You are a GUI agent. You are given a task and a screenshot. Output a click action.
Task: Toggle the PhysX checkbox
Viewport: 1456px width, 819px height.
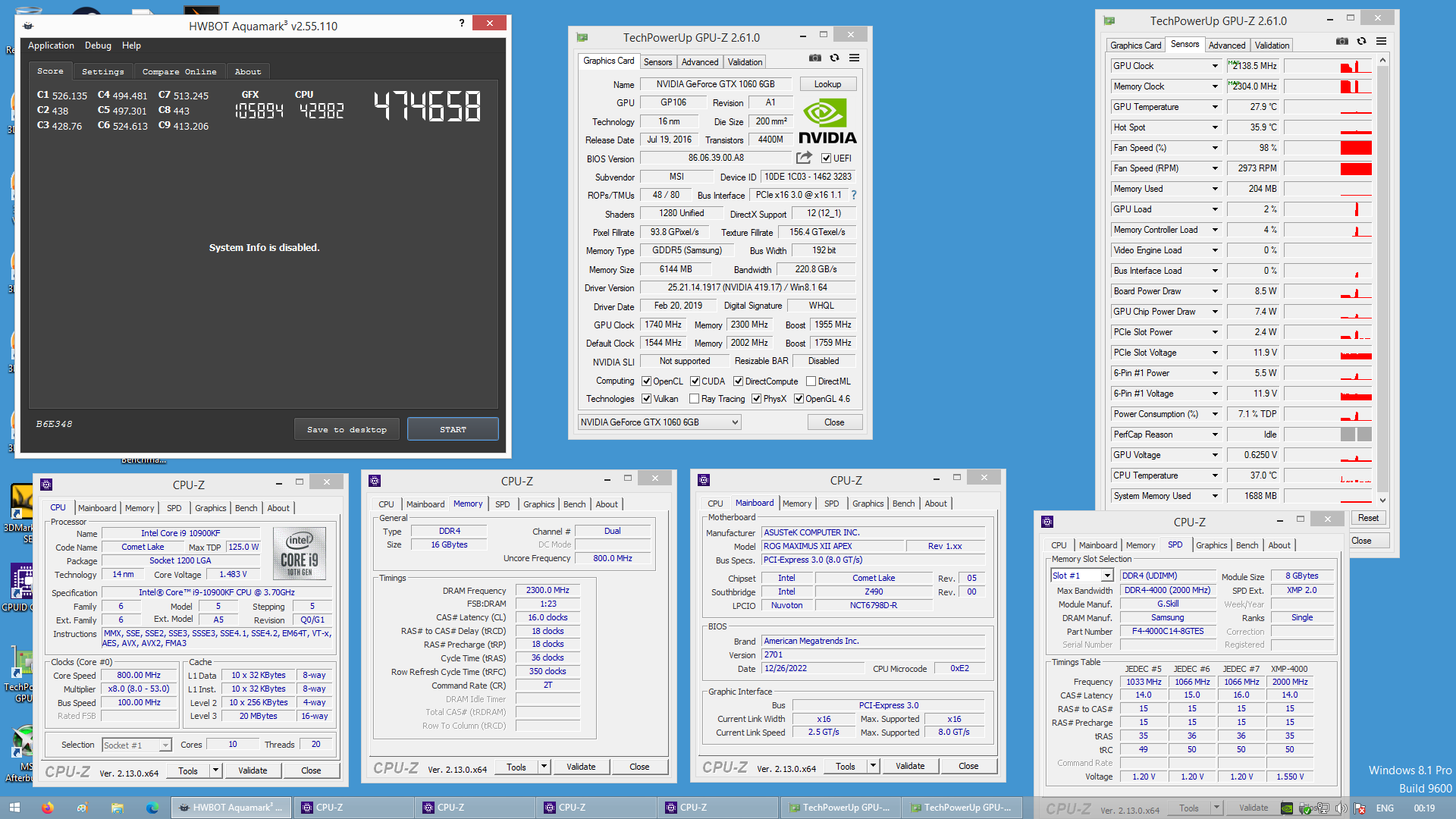click(x=756, y=399)
